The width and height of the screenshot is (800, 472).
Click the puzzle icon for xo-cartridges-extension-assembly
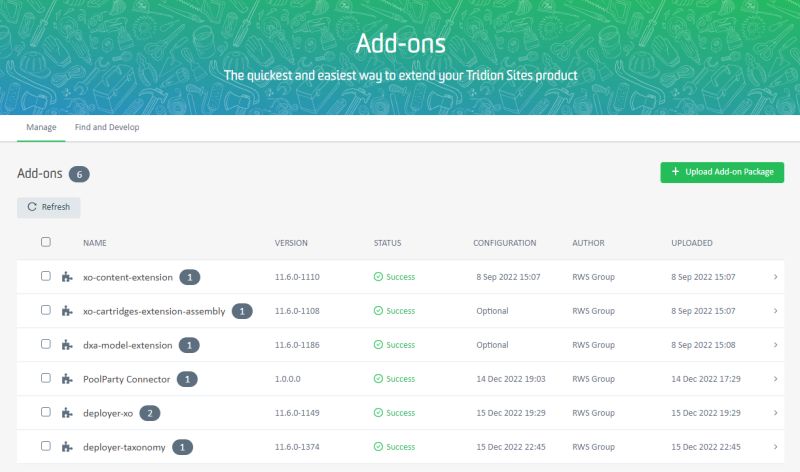tap(67, 311)
